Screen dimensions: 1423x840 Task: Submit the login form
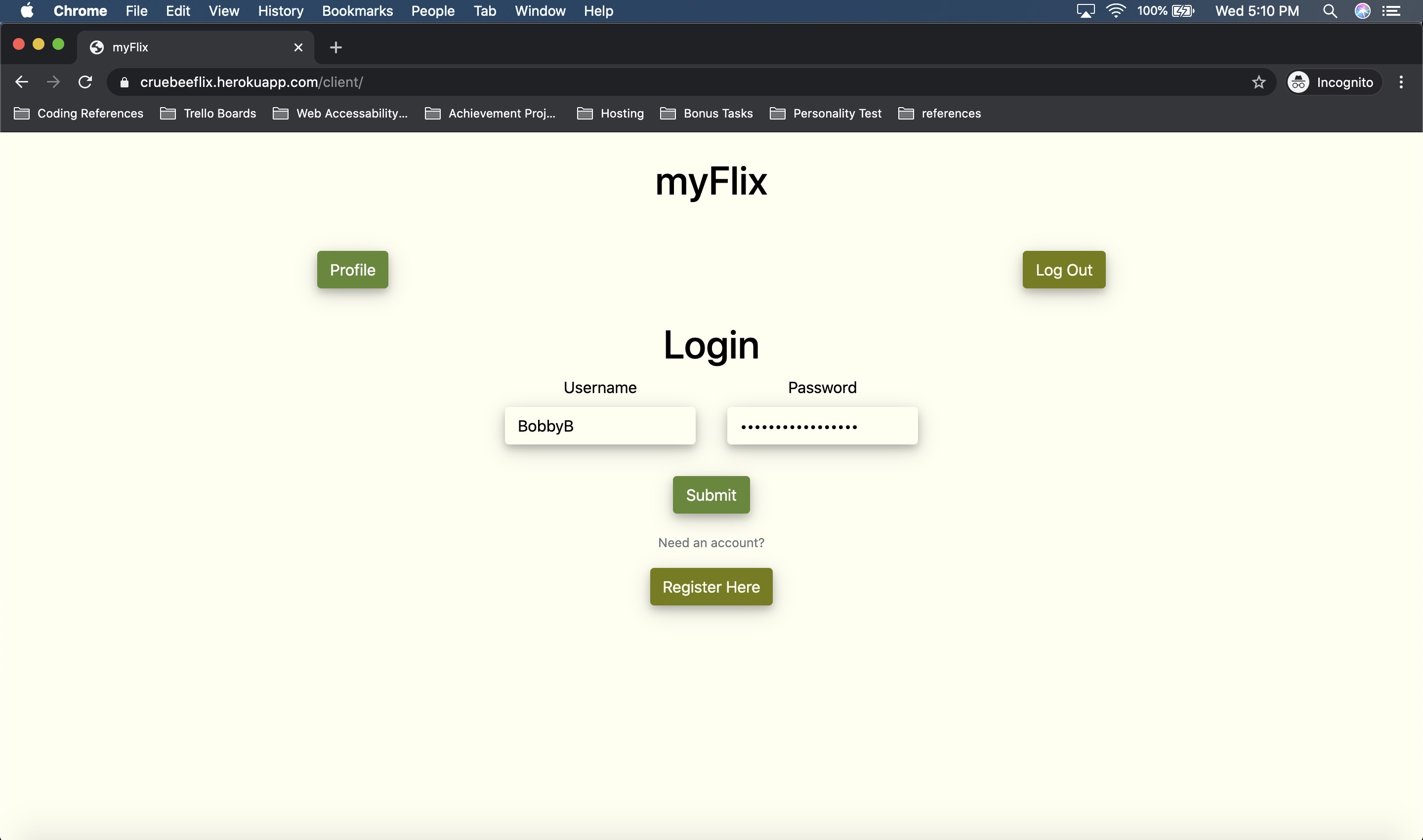(711, 495)
